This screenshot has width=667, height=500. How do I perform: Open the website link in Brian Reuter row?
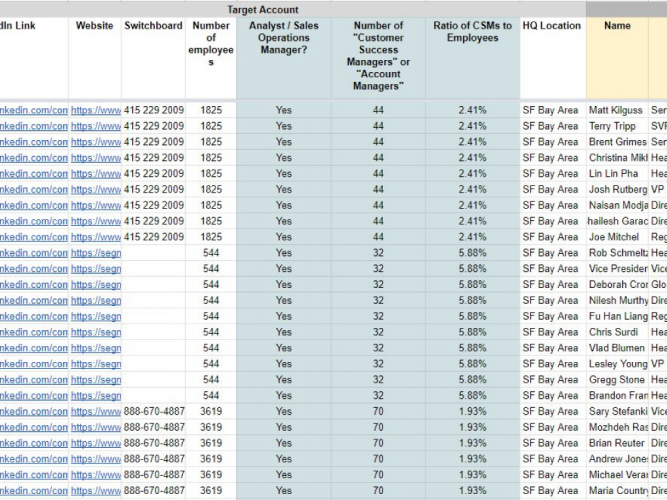point(96,443)
